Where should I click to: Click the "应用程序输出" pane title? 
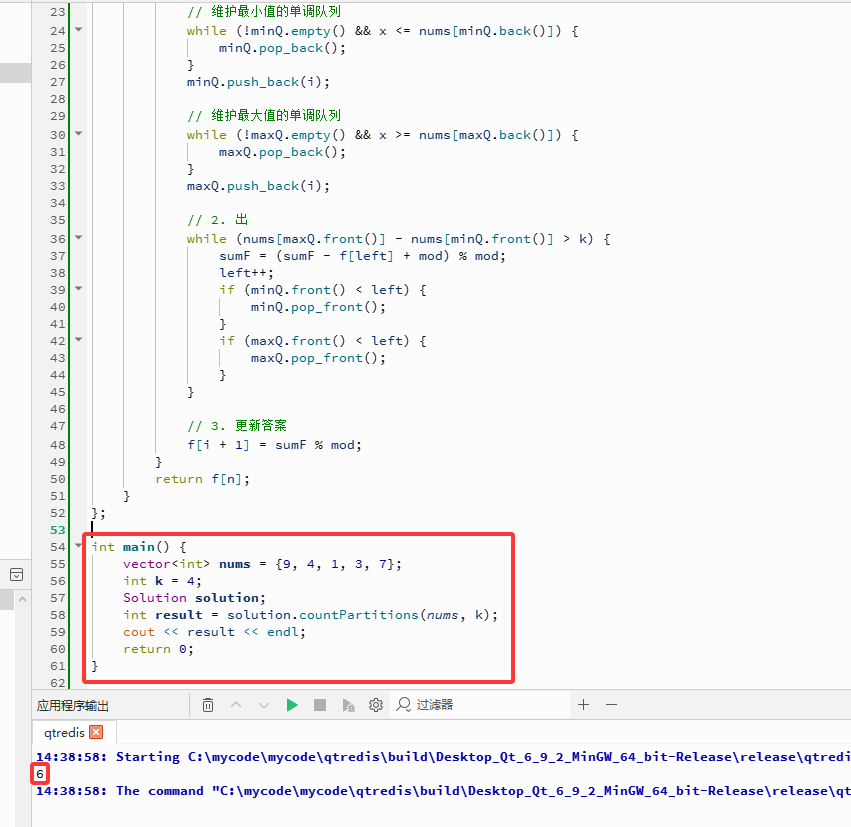click(x=73, y=705)
